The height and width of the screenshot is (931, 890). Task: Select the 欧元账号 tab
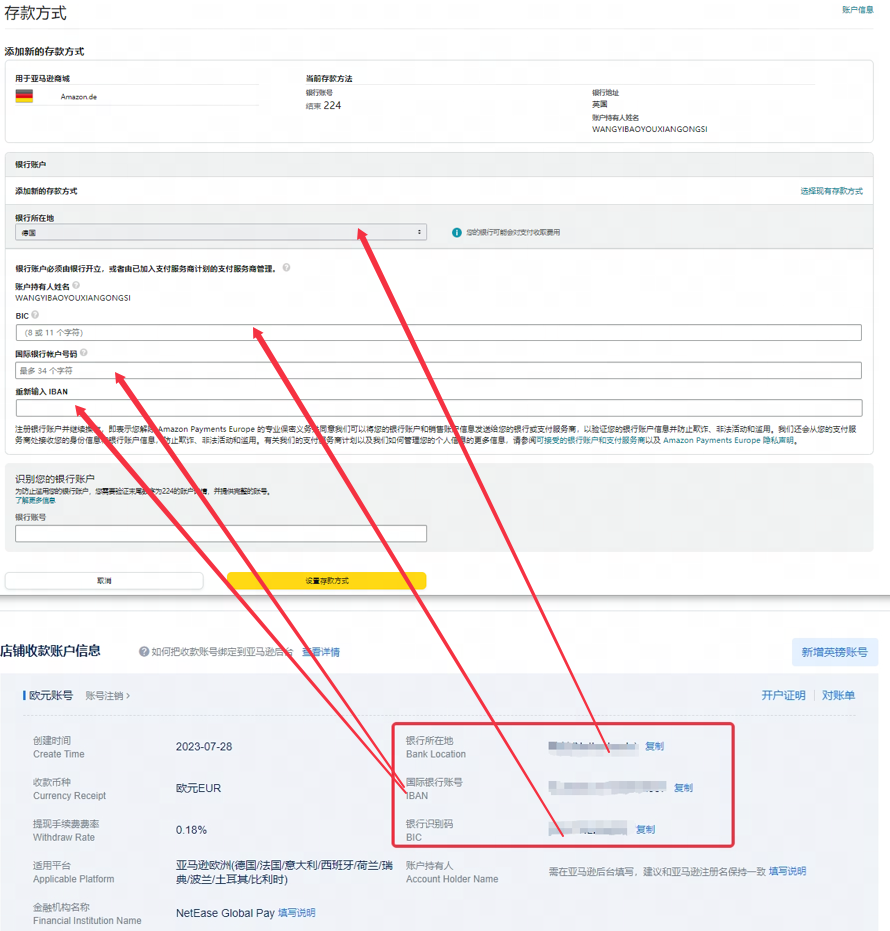coord(51,696)
